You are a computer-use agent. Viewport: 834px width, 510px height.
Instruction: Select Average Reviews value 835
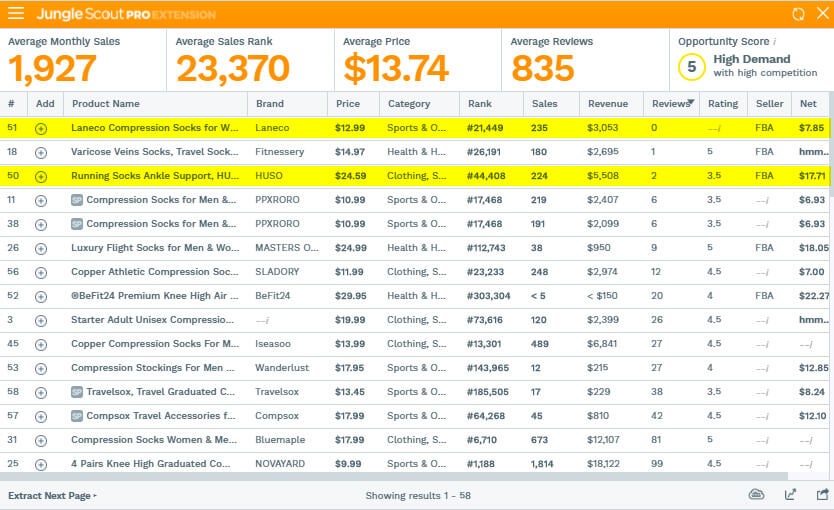point(543,69)
